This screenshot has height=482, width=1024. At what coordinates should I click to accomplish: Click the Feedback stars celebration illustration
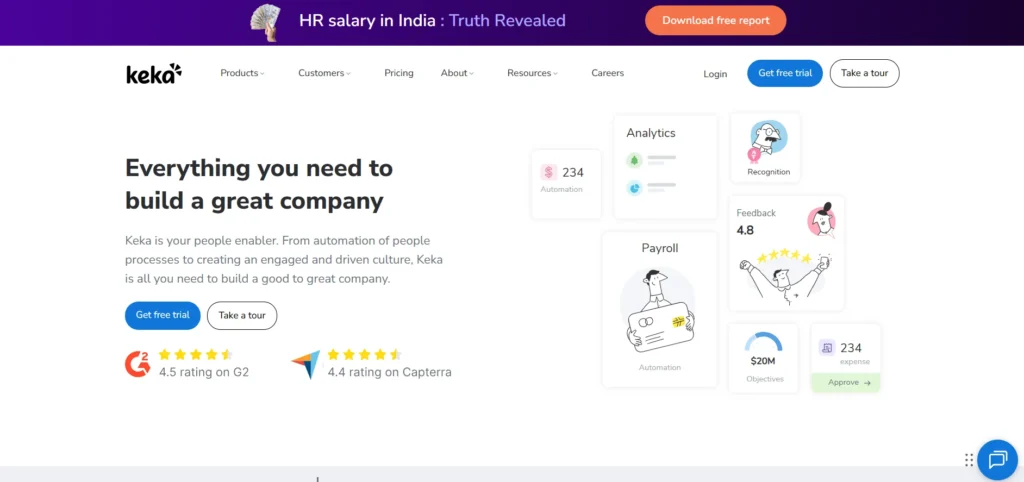tap(785, 276)
